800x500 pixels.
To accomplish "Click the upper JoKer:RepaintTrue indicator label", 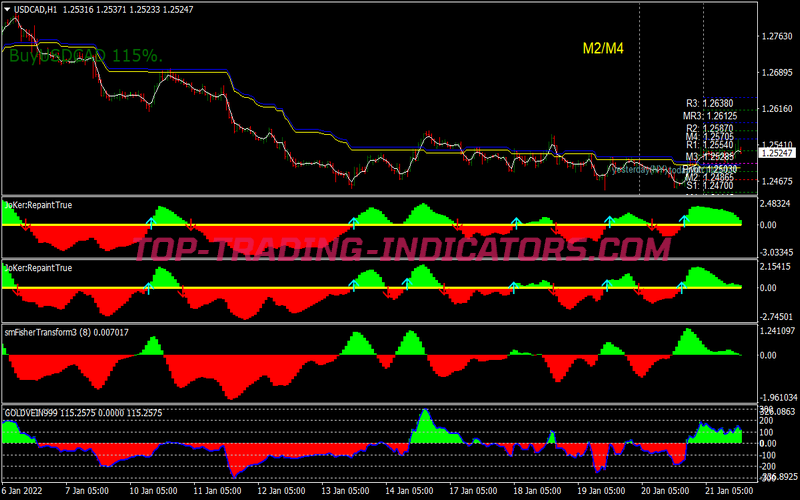I will coord(38,205).
